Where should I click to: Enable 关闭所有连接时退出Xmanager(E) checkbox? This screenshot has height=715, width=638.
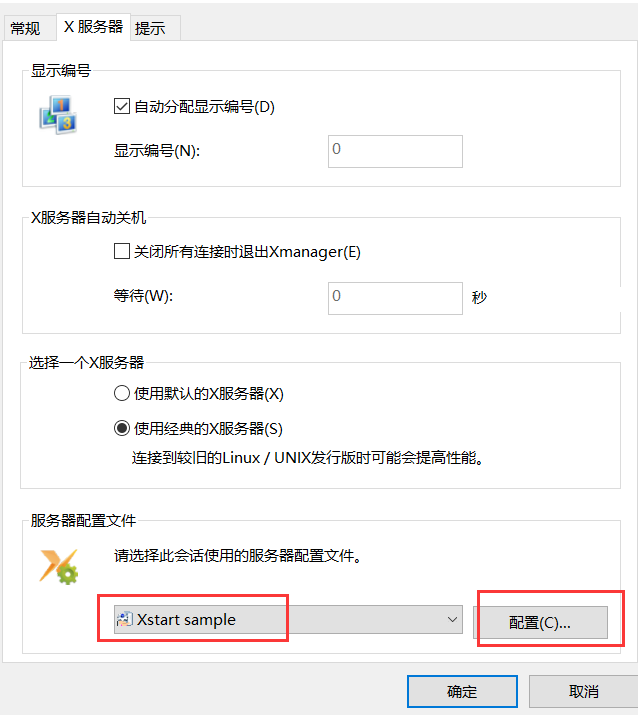[x=122, y=251]
